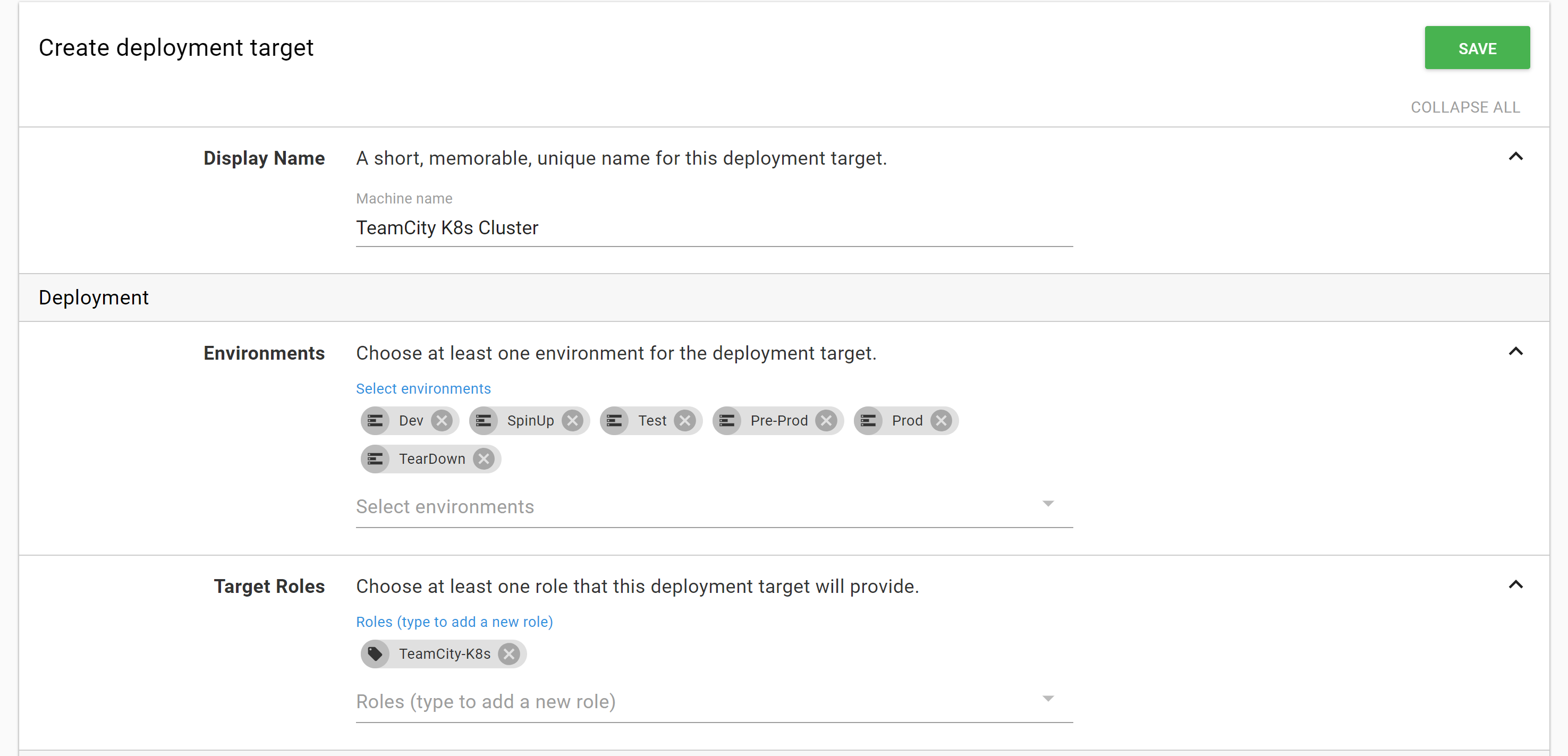
Task: Click the TearDown environment chip icon
Action: [x=376, y=459]
